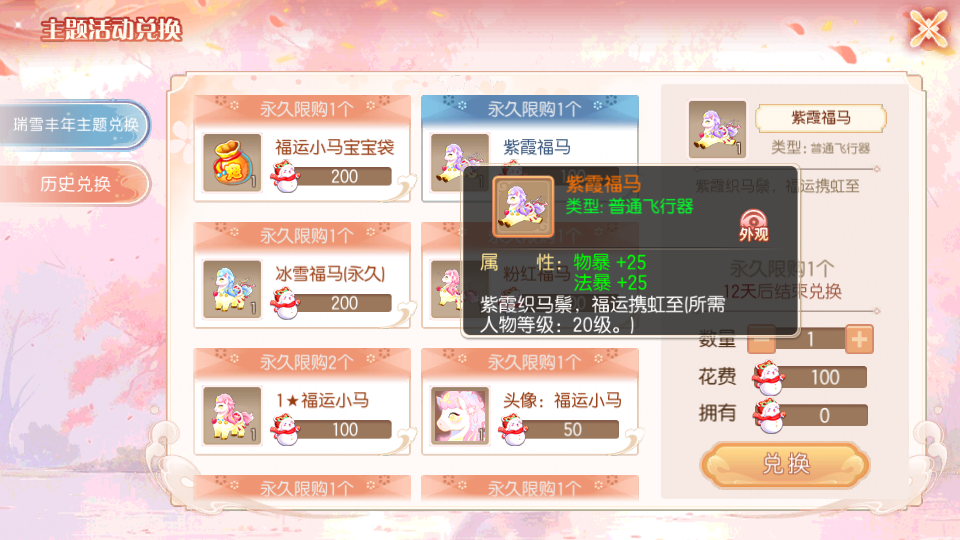Select the 头像：福运小马 50 price bar
Viewport: 960px width, 540px height.
pyautogui.click(x=572, y=429)
